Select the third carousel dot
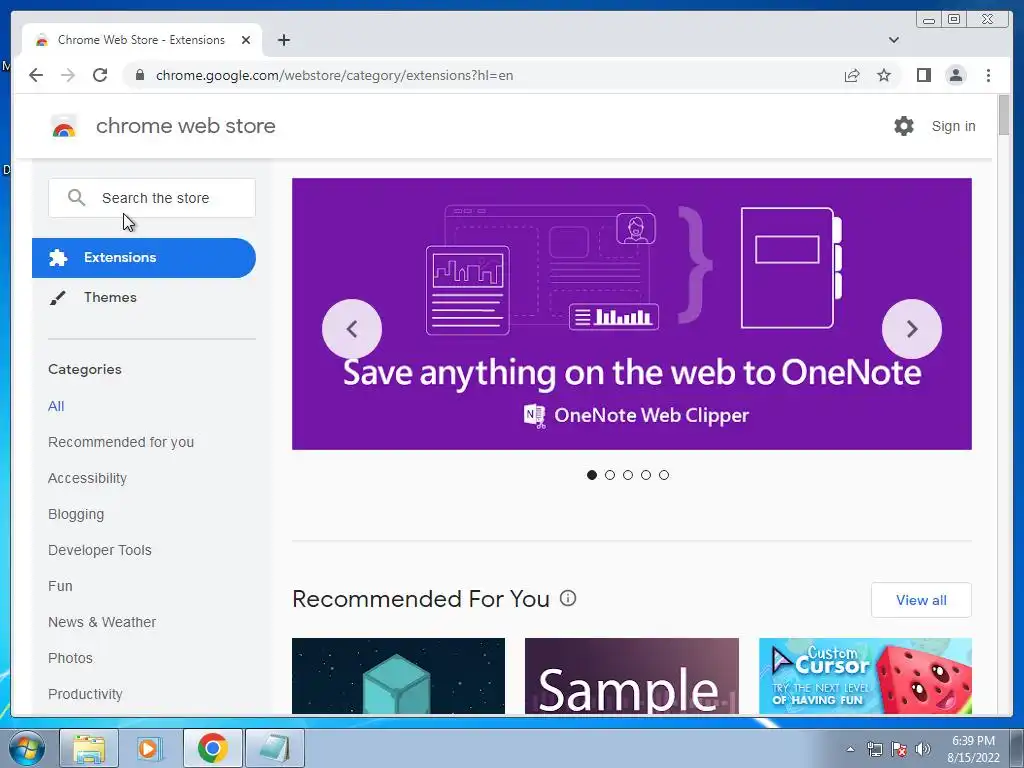 tap(628, 475)
